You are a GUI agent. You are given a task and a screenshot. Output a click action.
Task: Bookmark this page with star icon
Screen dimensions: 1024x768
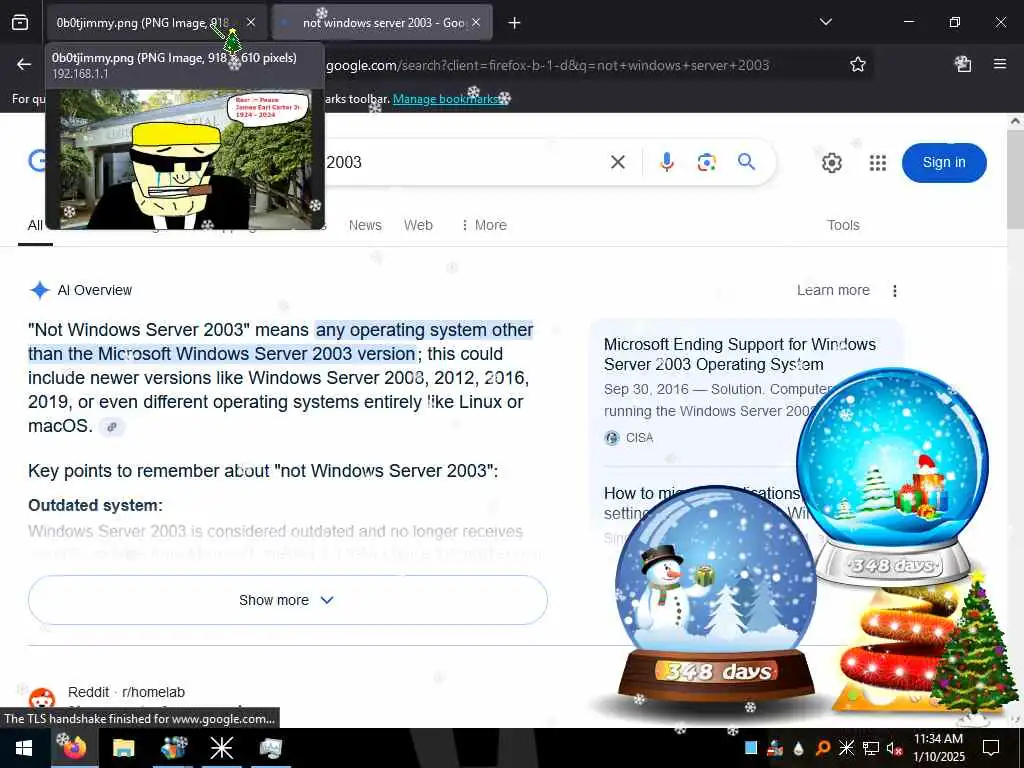[x=857, y=64]
